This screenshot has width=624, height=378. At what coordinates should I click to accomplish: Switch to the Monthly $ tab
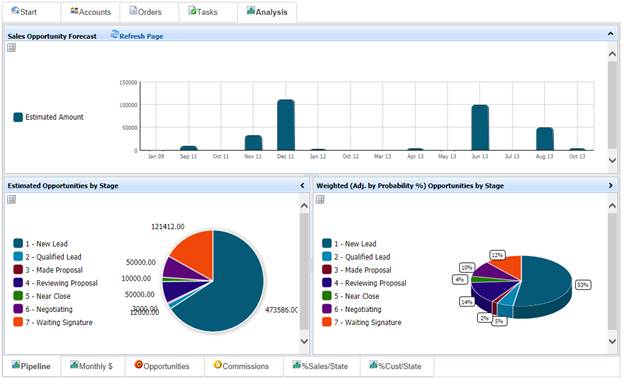pyautogui.click(x=93, y=366)
